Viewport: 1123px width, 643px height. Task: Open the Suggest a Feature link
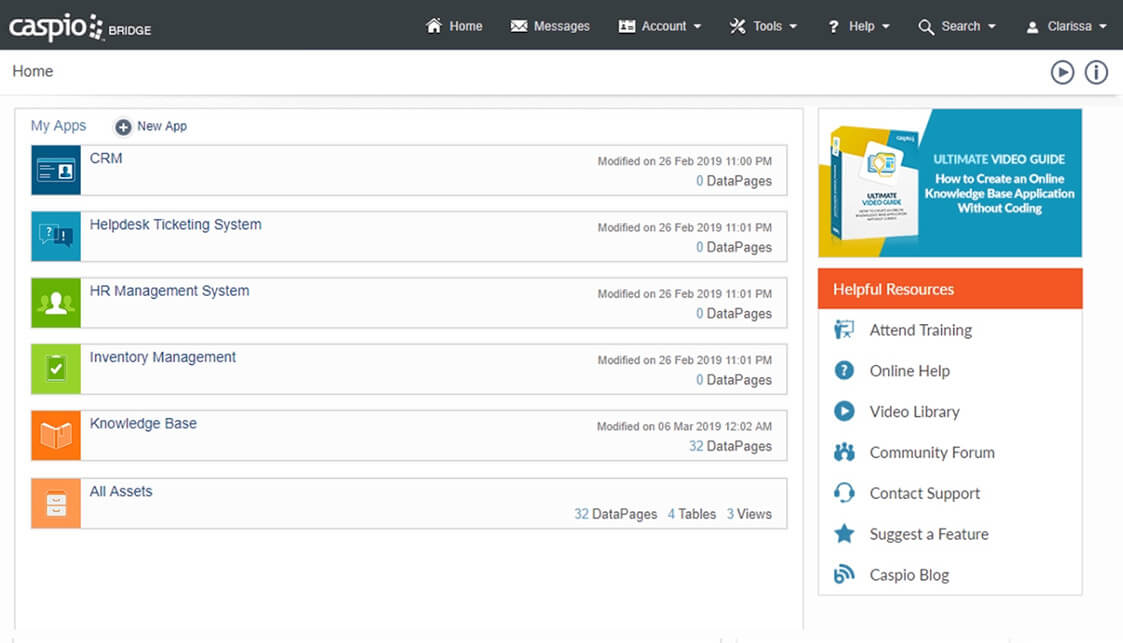pyautogui.click(x=929, y=534)
